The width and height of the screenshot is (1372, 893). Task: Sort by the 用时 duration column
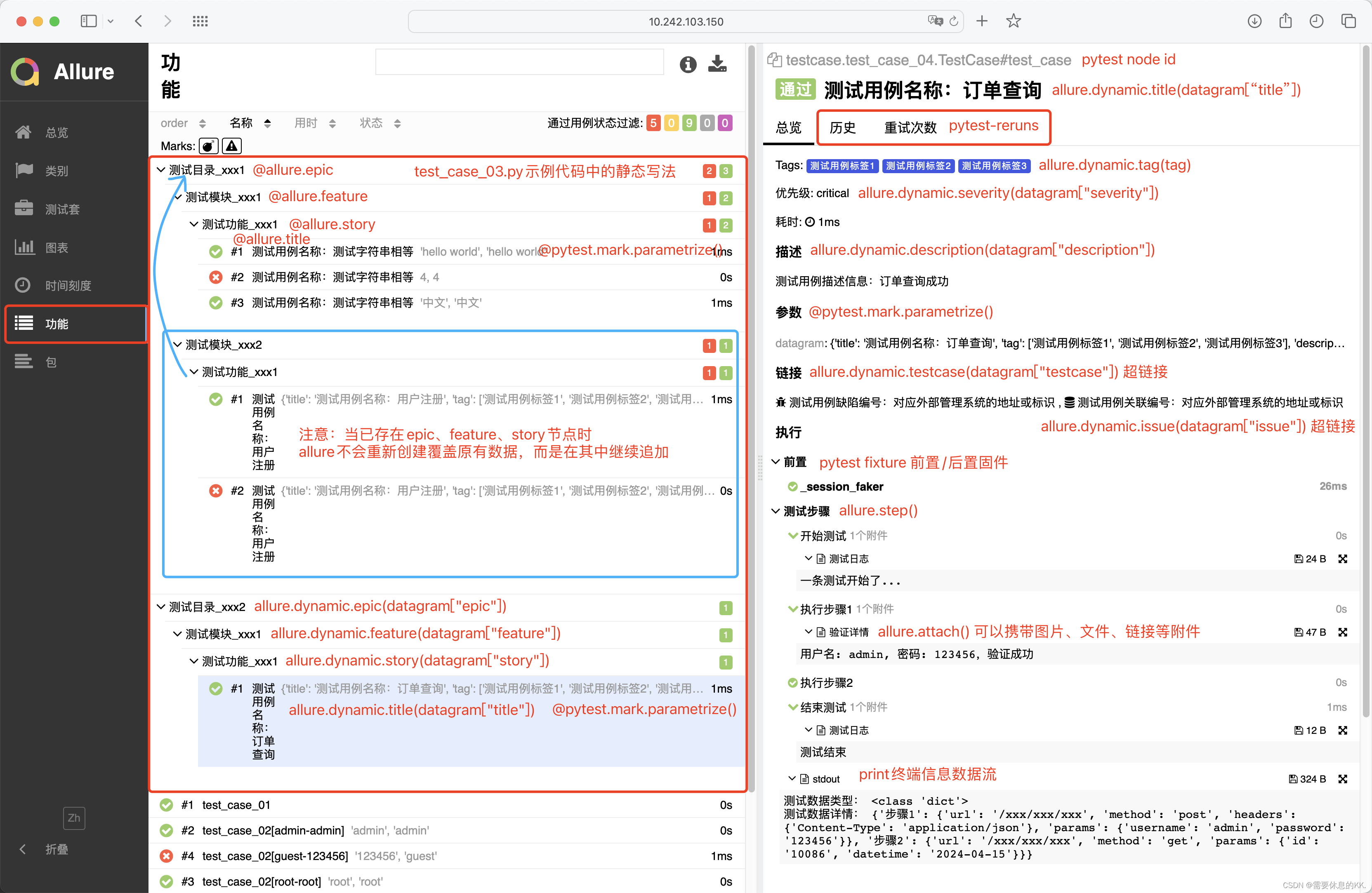click(315, 123)
